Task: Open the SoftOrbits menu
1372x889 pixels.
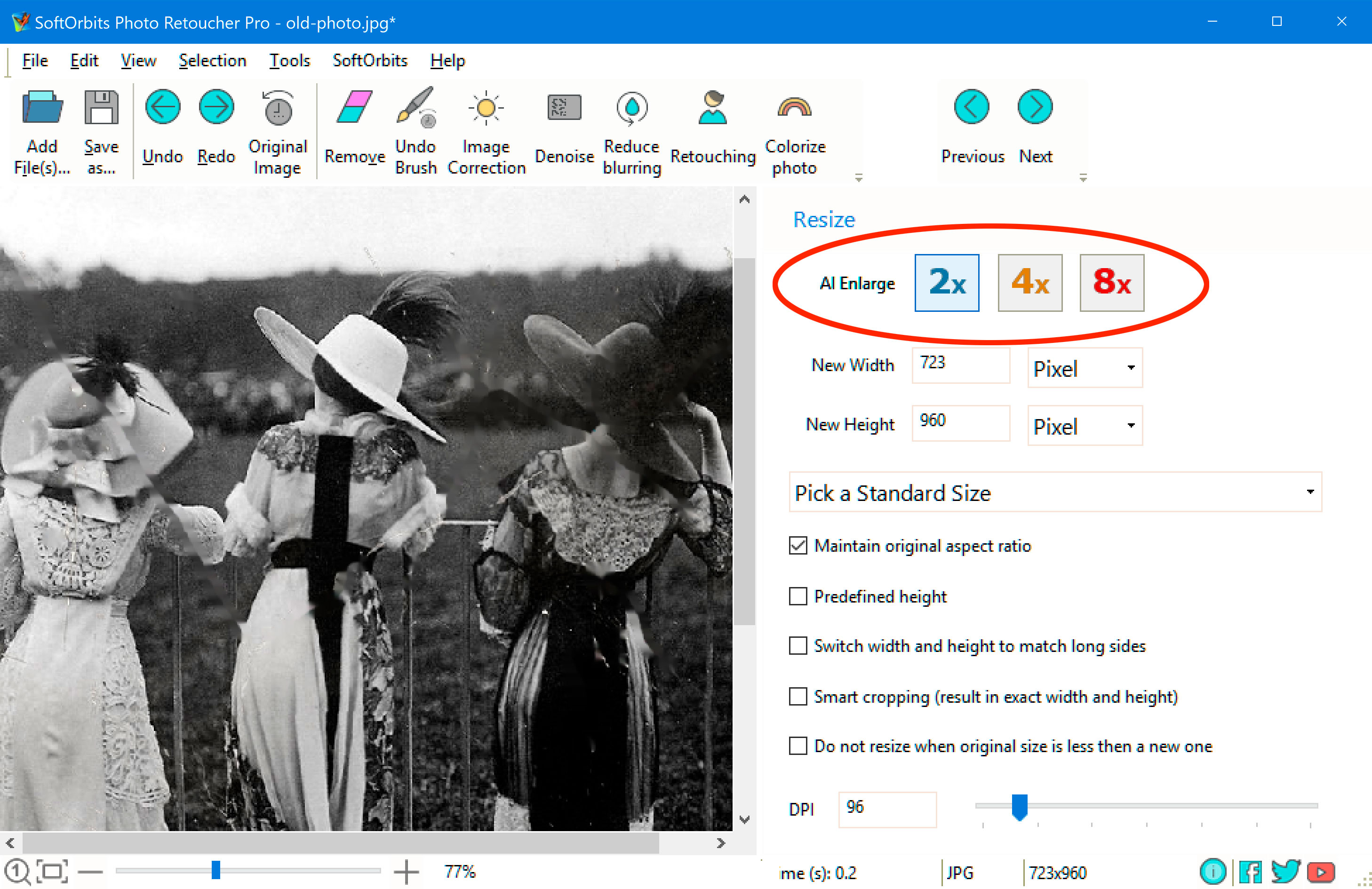Action: [369, 61]
